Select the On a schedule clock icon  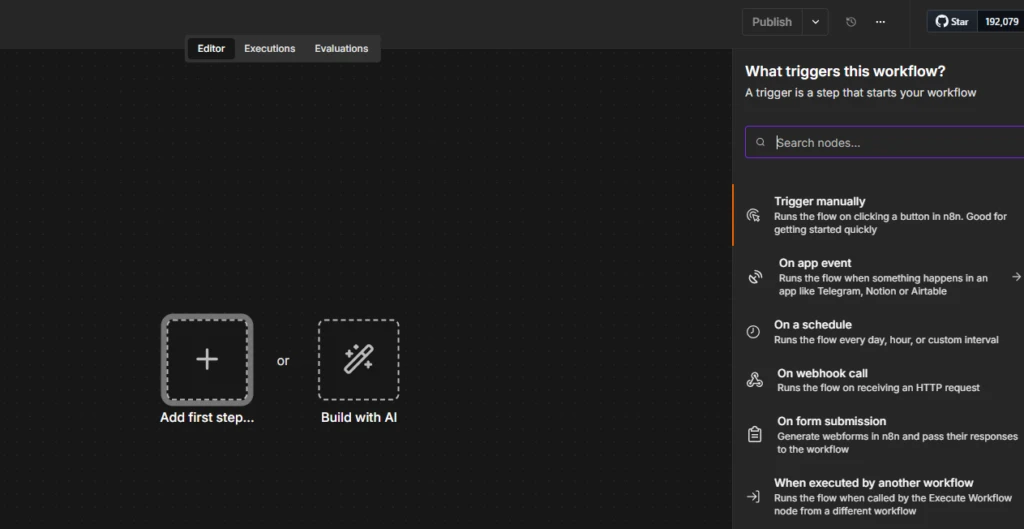coord(753,332)
